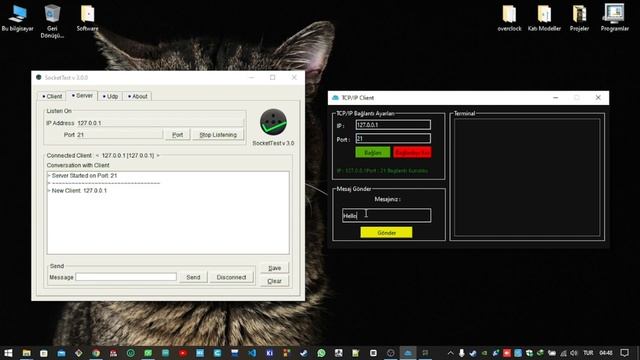Open the volume control in system tray
This screenshot has width=640, height=360.
tap(573, 353)
